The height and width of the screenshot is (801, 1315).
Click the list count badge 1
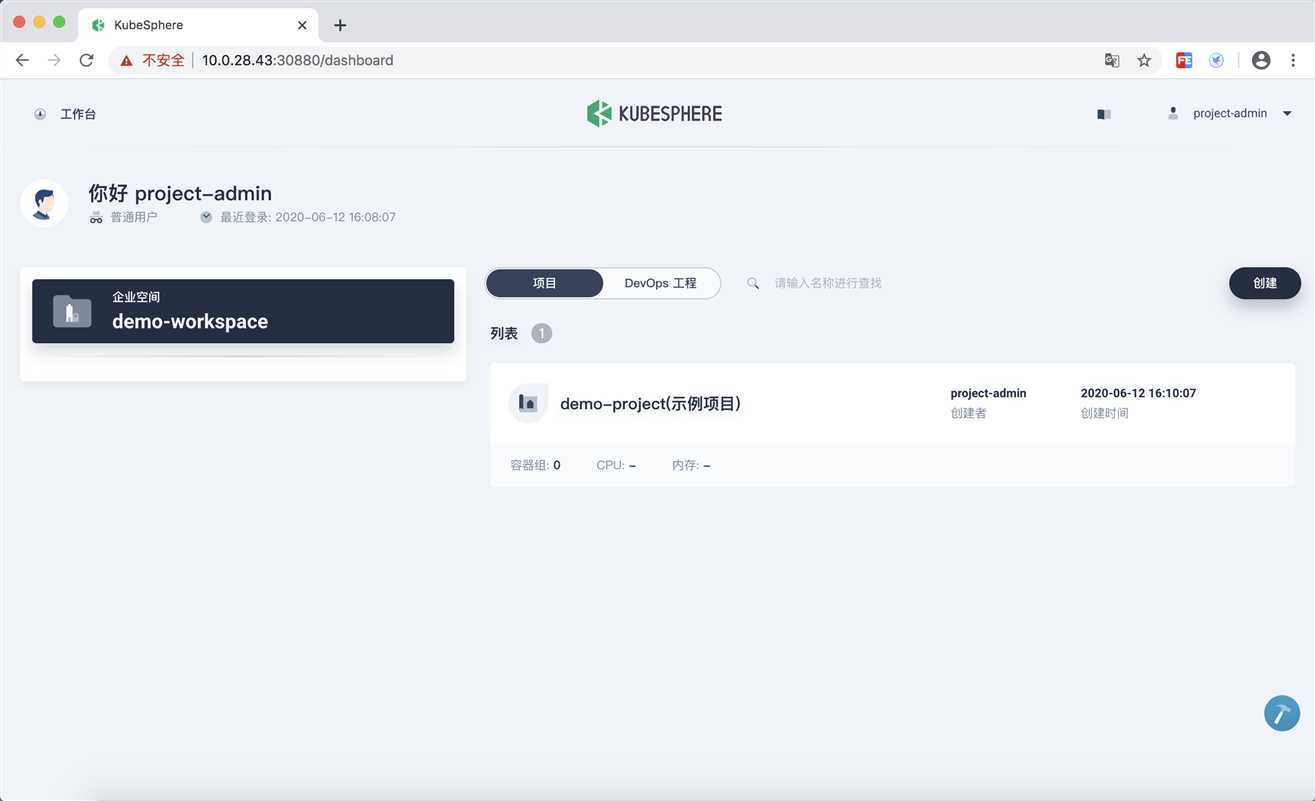(x=541, y=333)
